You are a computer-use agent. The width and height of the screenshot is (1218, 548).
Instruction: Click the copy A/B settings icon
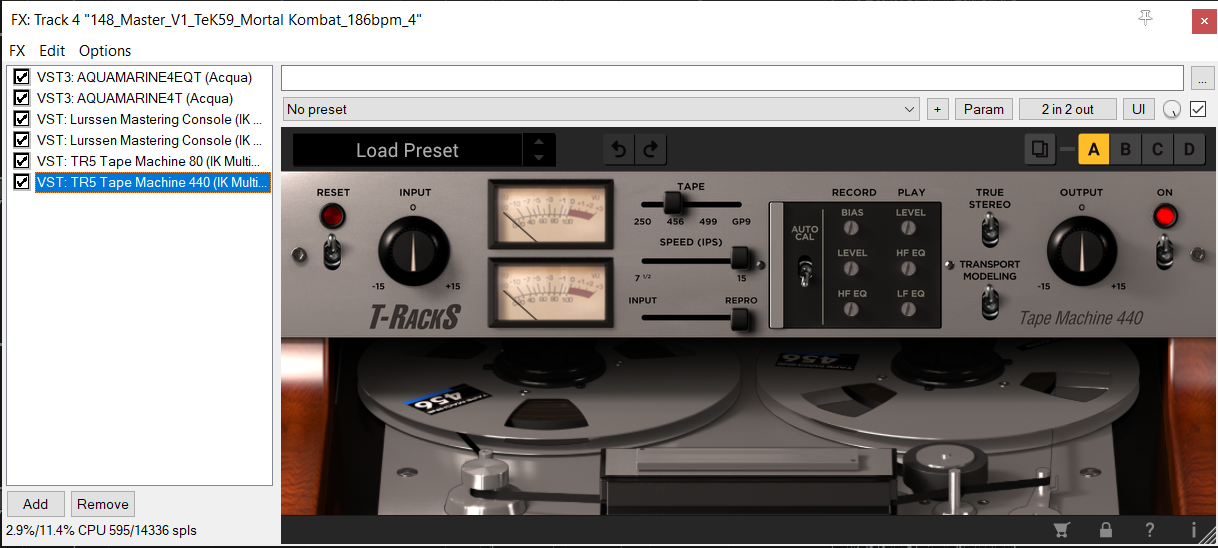coord(1041,150)
